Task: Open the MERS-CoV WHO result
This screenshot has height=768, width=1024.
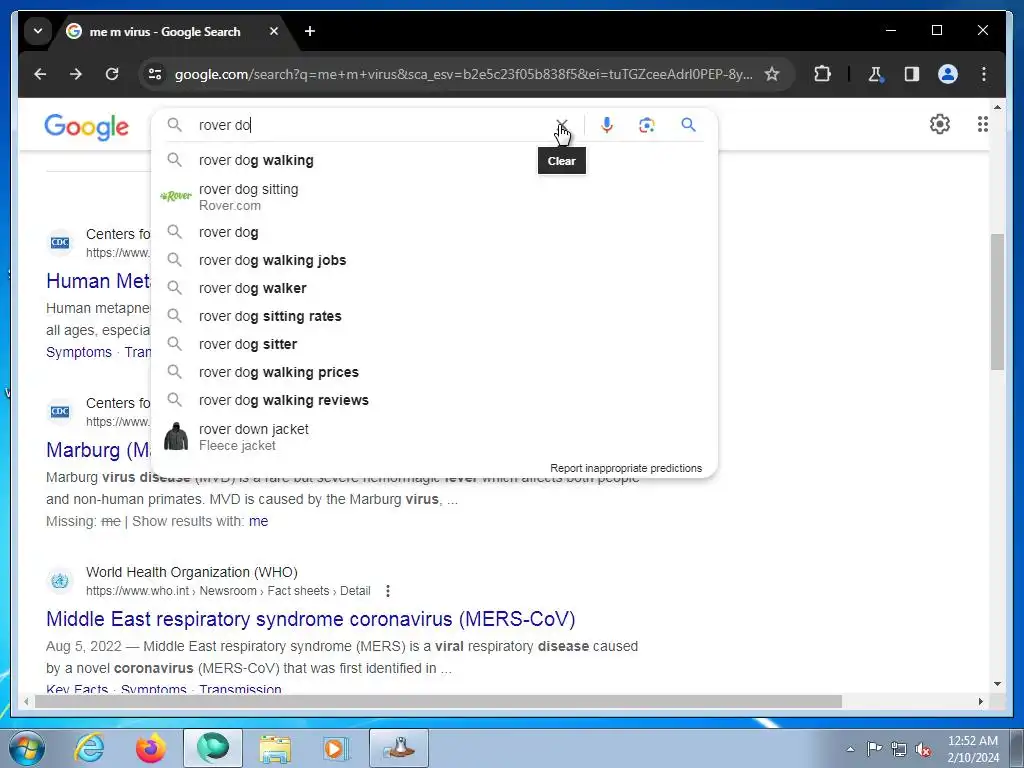Action: point(311,619)
